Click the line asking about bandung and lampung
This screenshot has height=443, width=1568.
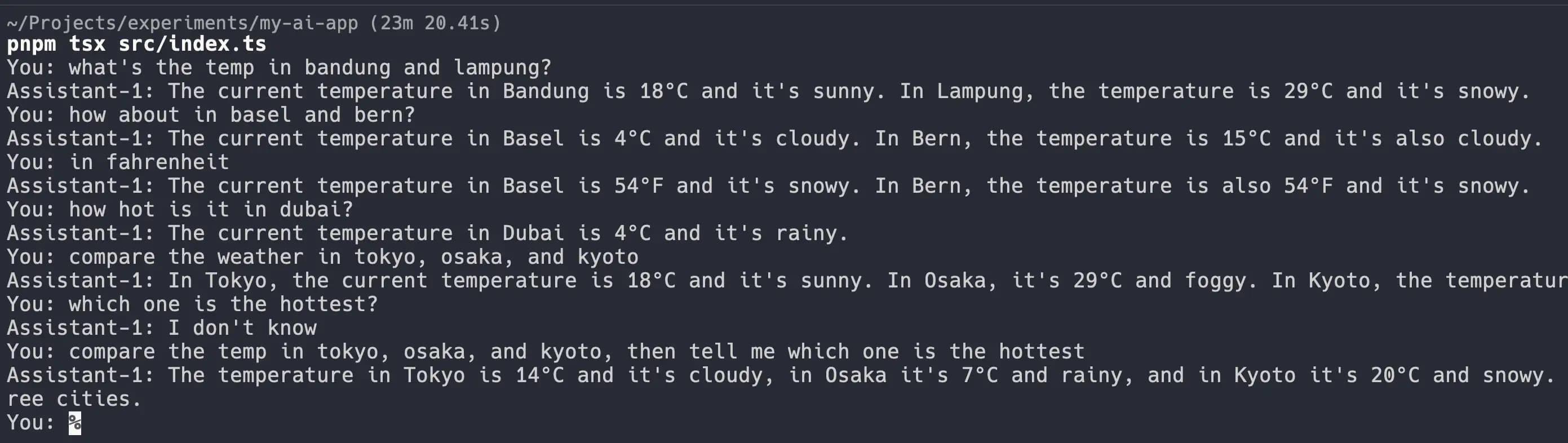(280, 68)
